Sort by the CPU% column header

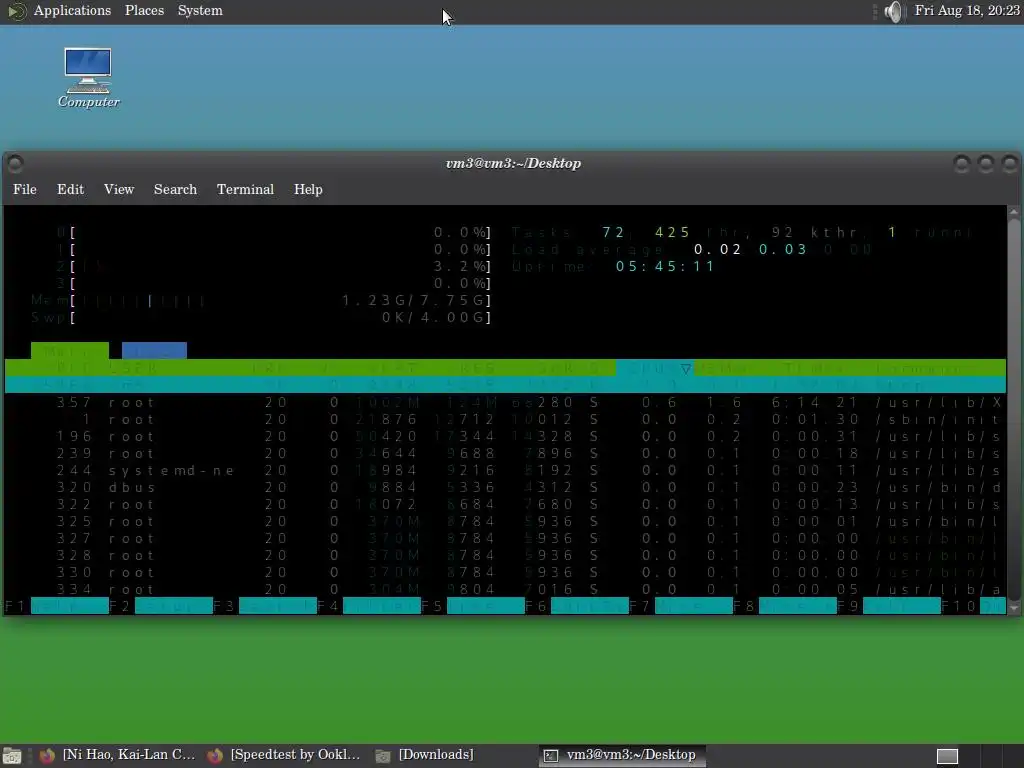pyautogui.click(x=654, y=368)
